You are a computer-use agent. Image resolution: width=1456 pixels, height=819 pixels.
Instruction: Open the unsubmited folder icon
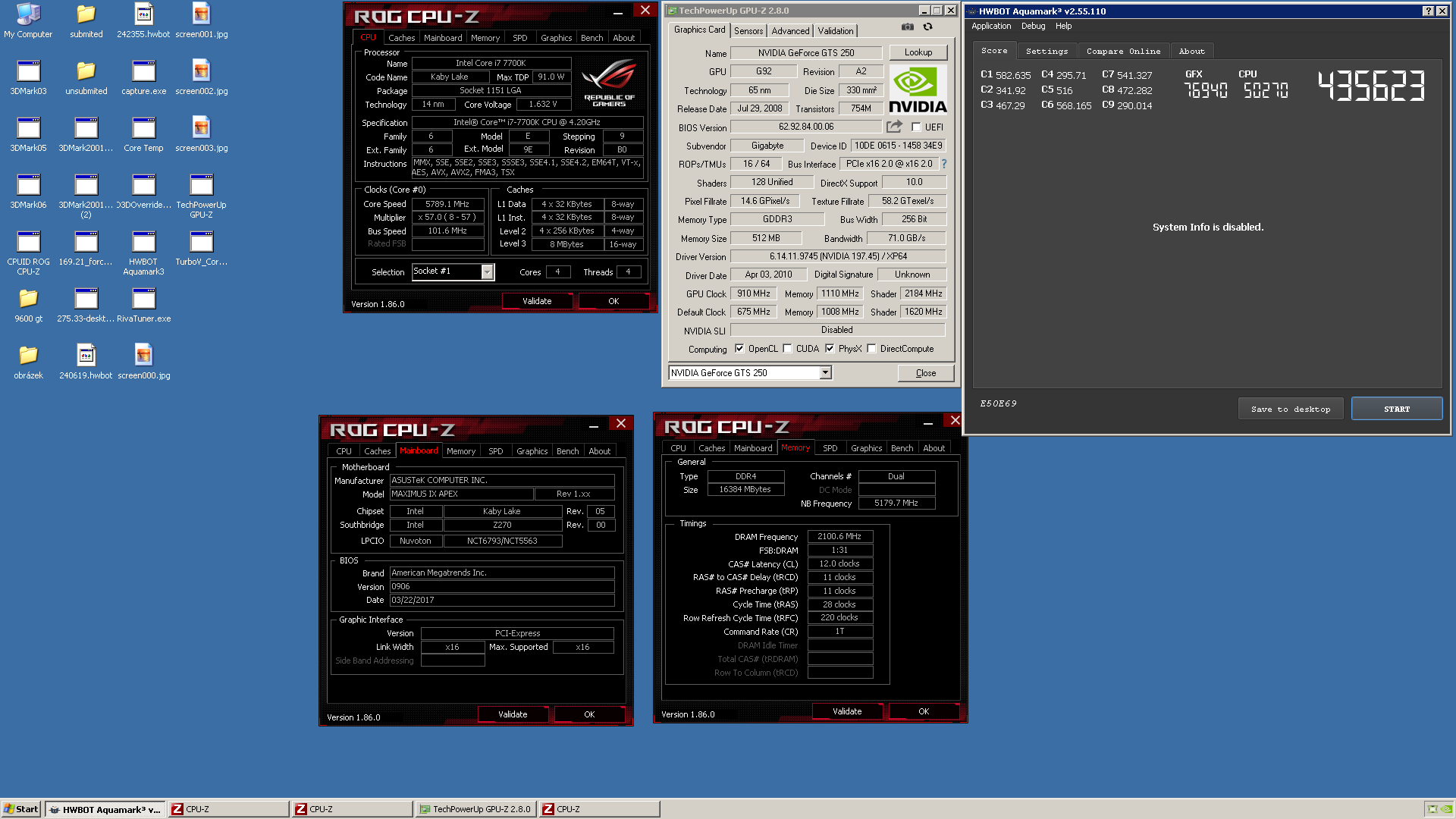pyautogui.click(x=86, y=77)
